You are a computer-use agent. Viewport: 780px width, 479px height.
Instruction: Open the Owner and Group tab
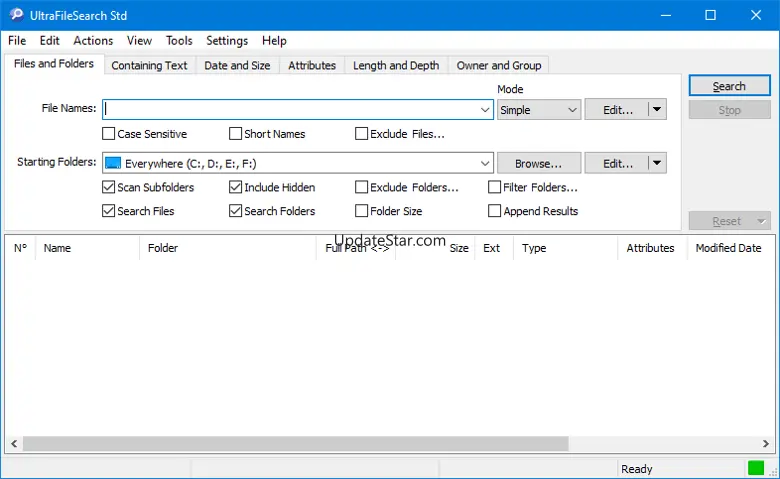pos(499,66)
